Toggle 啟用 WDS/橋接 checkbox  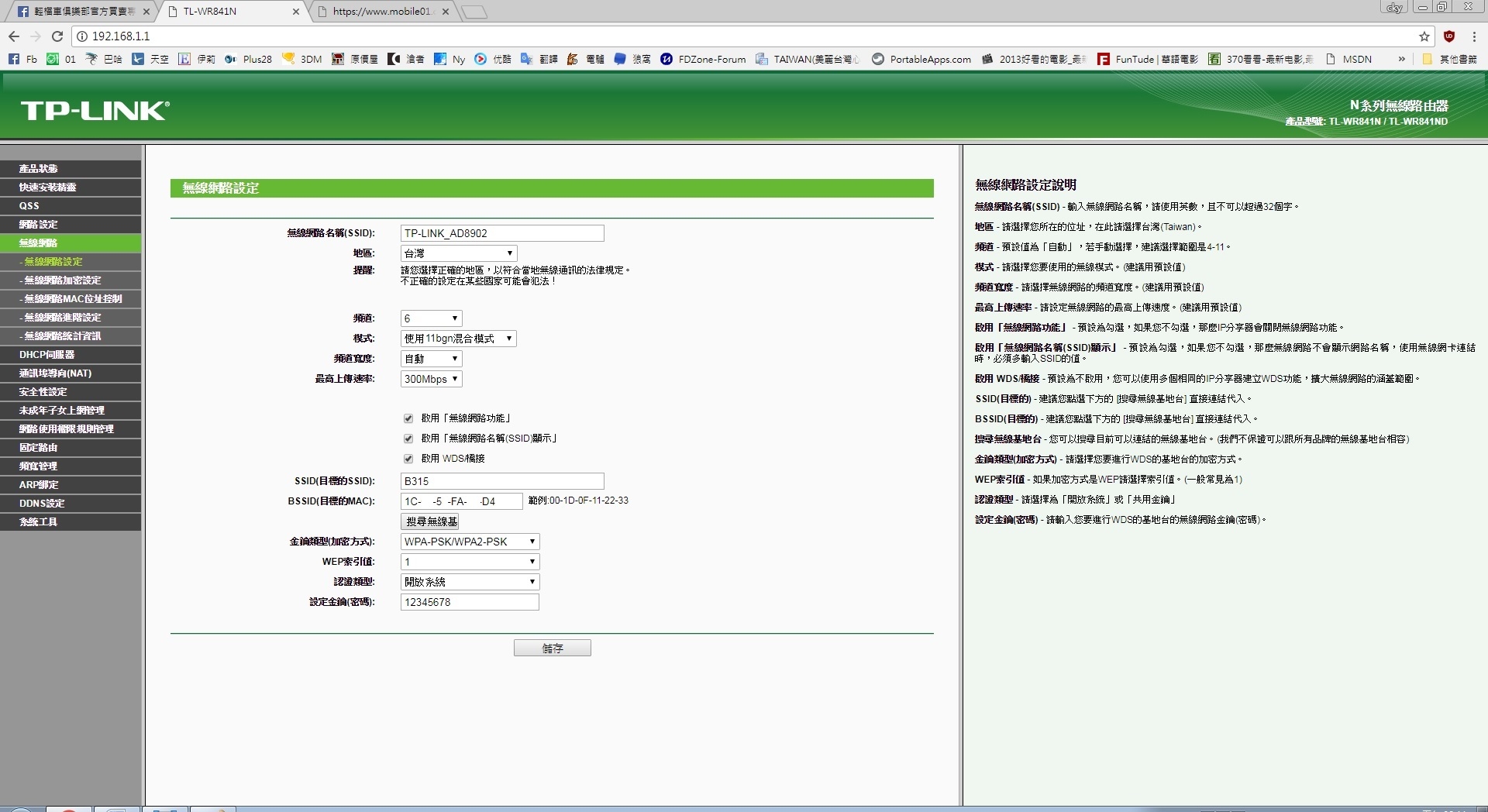[408, 459]
